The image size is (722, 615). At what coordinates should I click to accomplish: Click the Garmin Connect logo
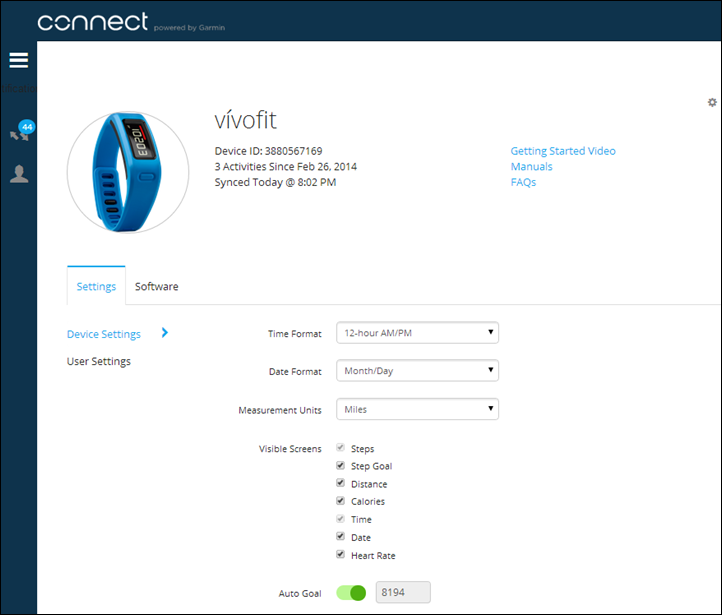click(x=93, y=21)
